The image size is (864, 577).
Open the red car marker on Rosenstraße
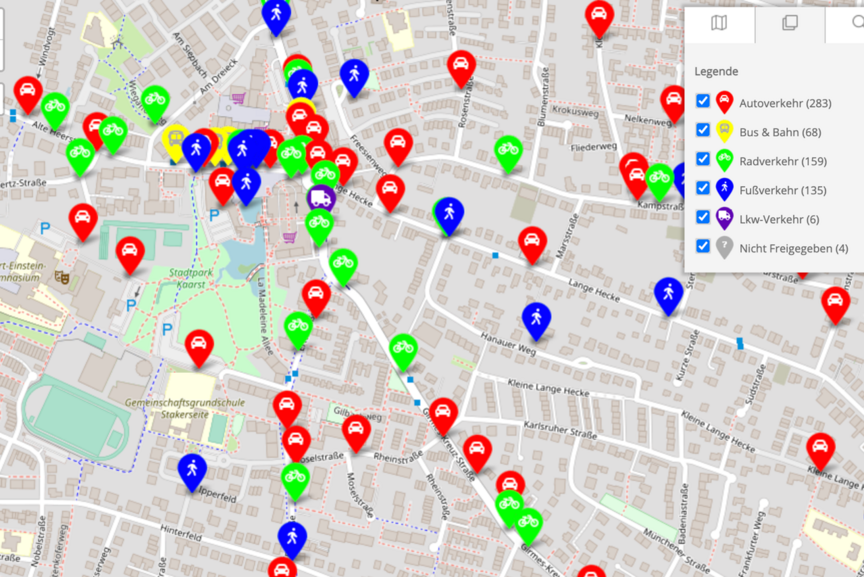461,66
